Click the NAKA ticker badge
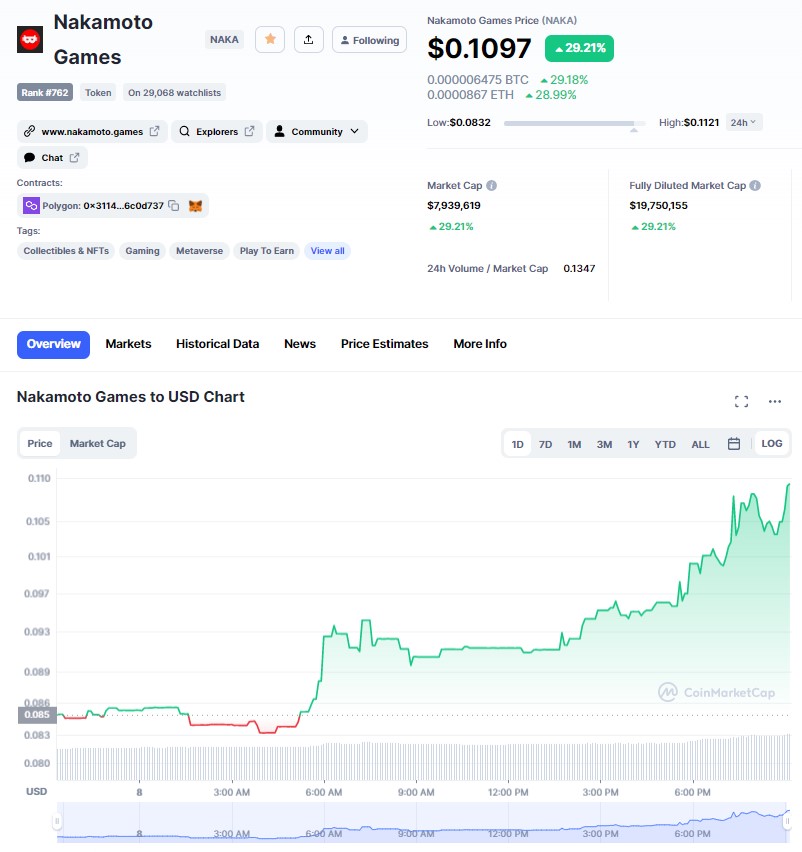The height and width of the screenshot is (852, 802). 224,40
